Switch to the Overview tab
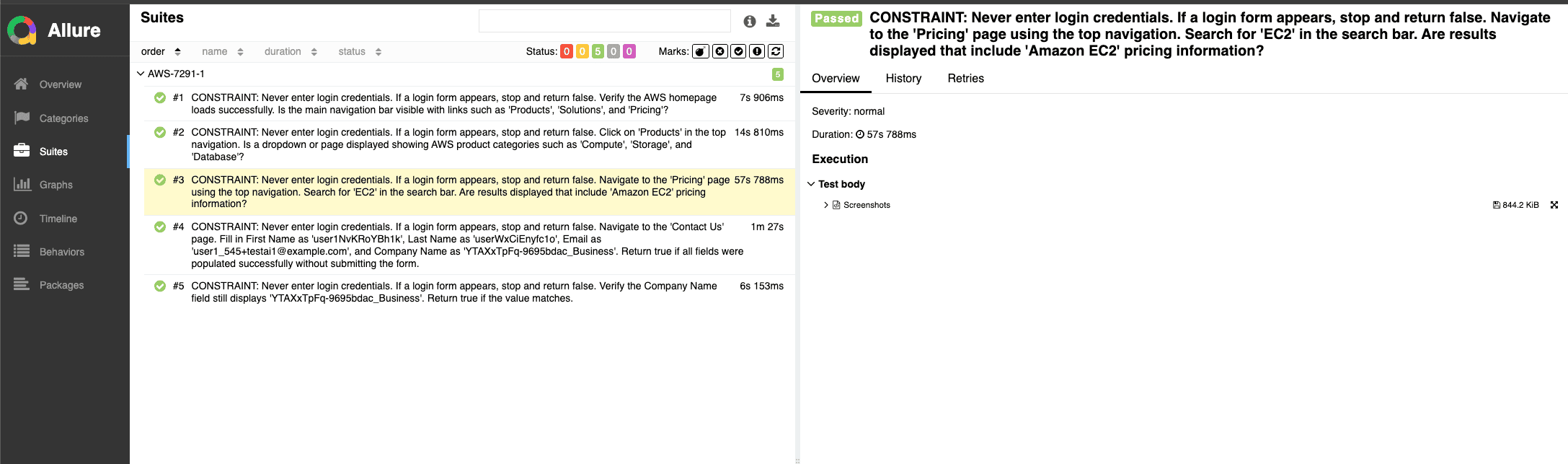Viewport: 1568px width, 464px height. [x=836, y=78]
